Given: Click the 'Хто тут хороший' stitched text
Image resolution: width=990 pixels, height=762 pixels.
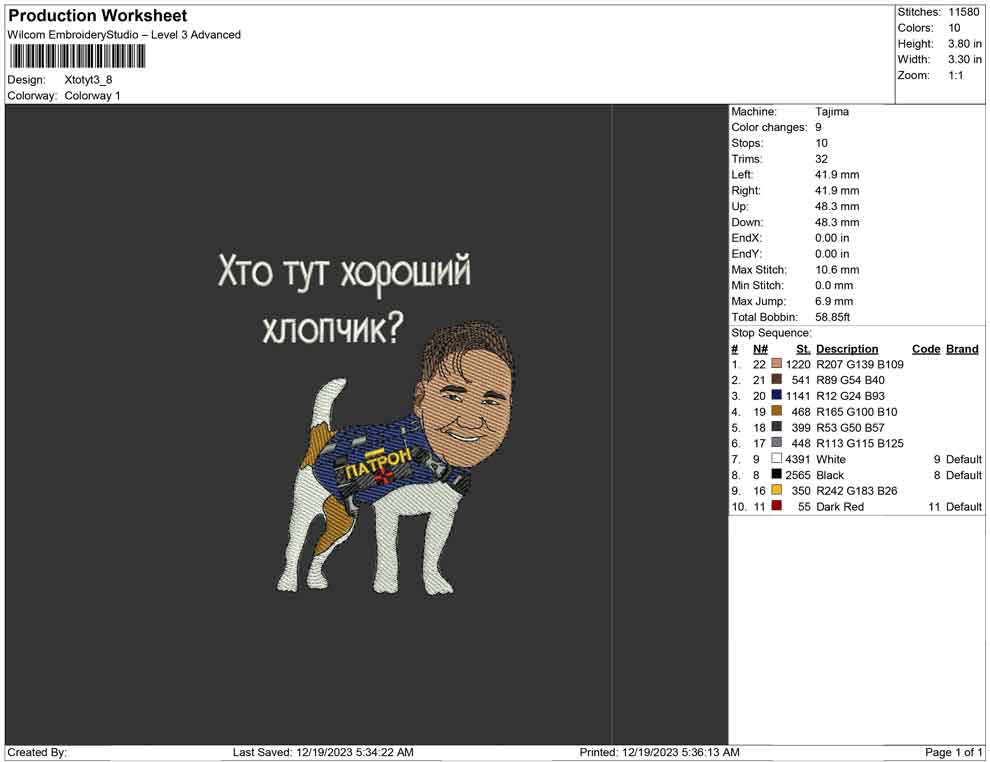Looking at the screenshot, I should point(344,273).
